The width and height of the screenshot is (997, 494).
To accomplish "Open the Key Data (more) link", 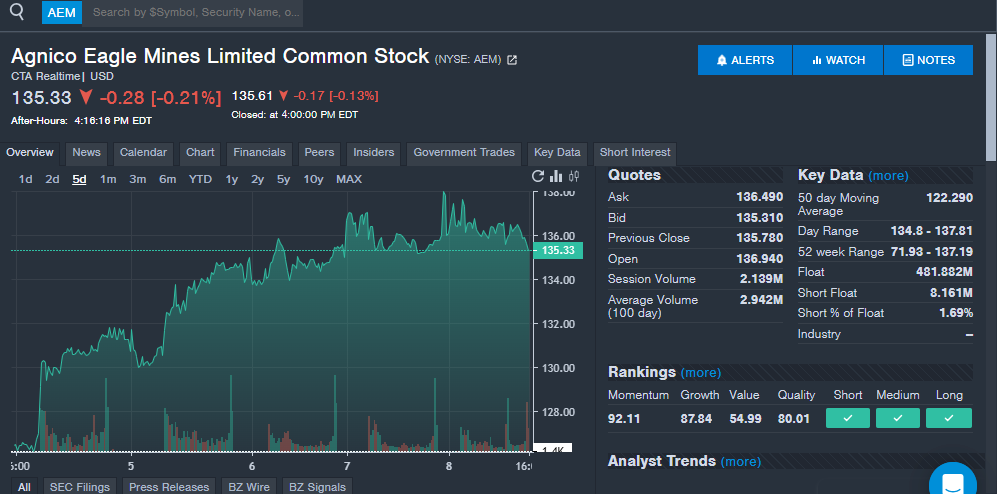I will (888, 175).
